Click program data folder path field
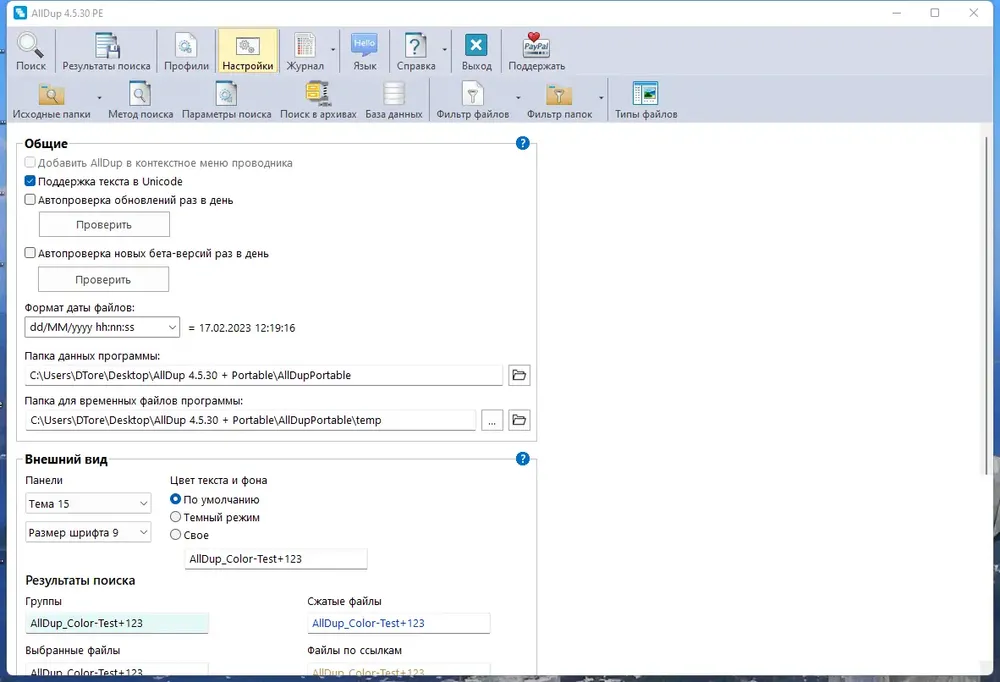 (x=264, y=375)
